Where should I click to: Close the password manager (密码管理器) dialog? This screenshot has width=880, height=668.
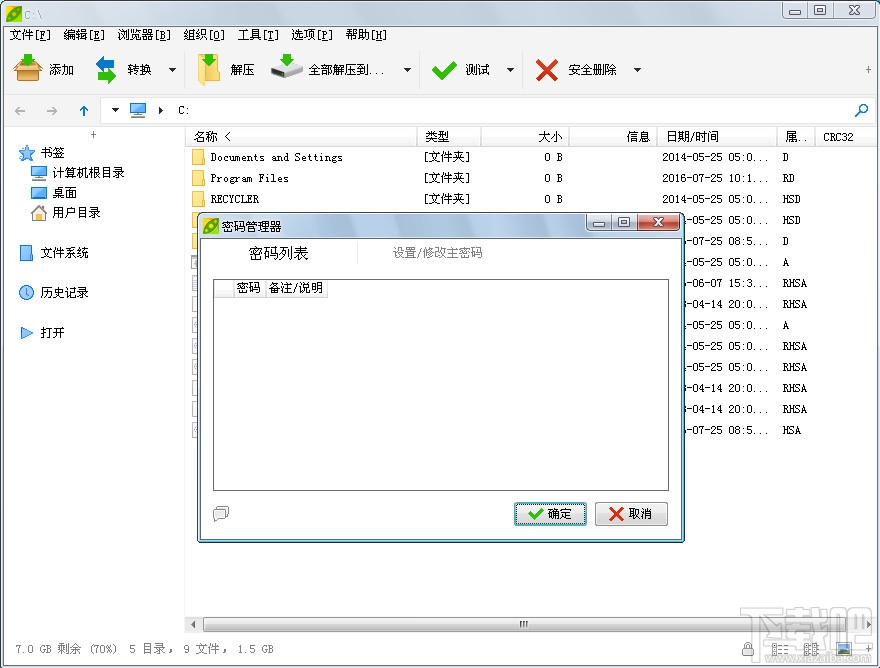point(659,222)
